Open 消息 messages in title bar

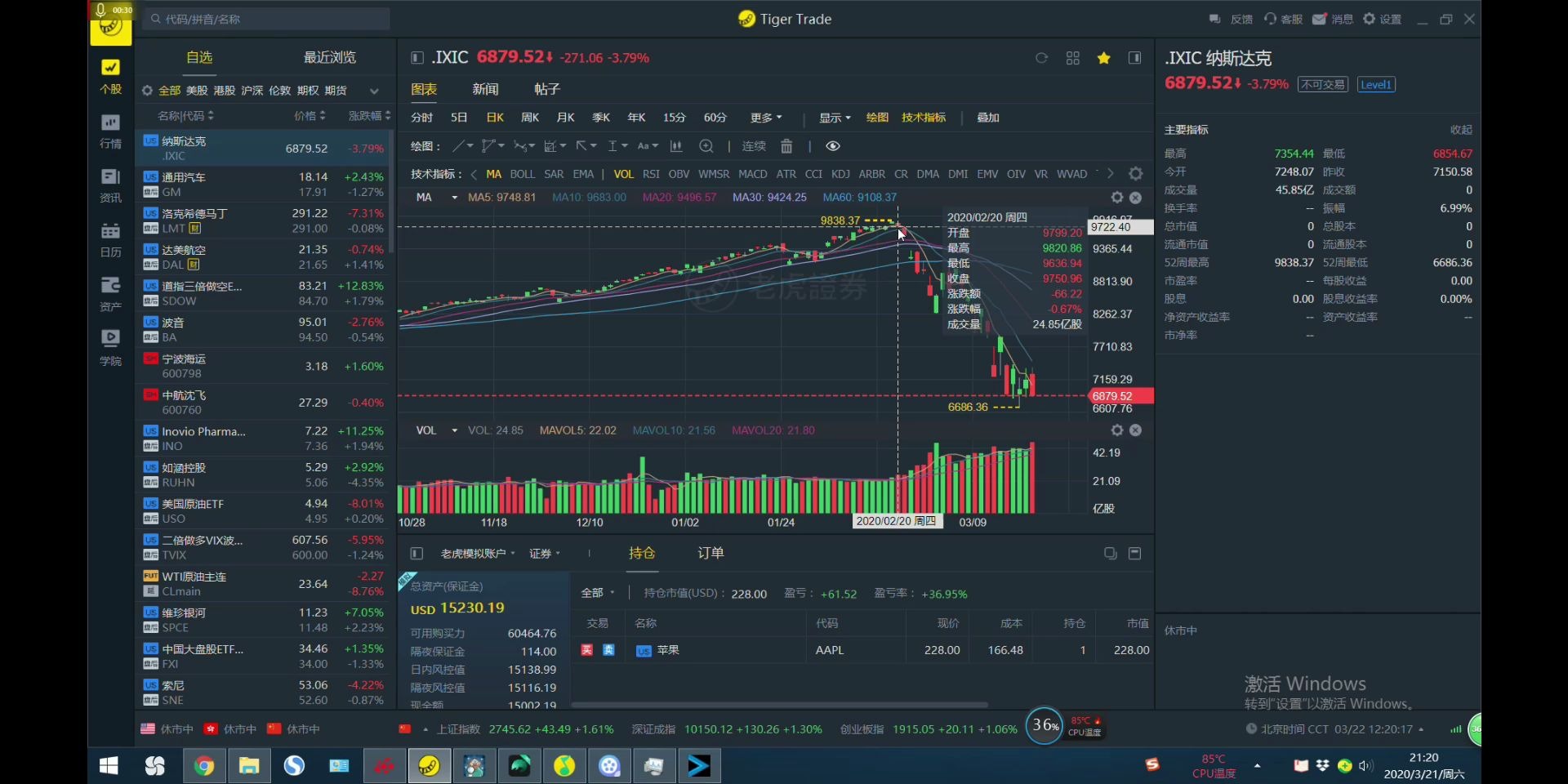click(1333, 19)
